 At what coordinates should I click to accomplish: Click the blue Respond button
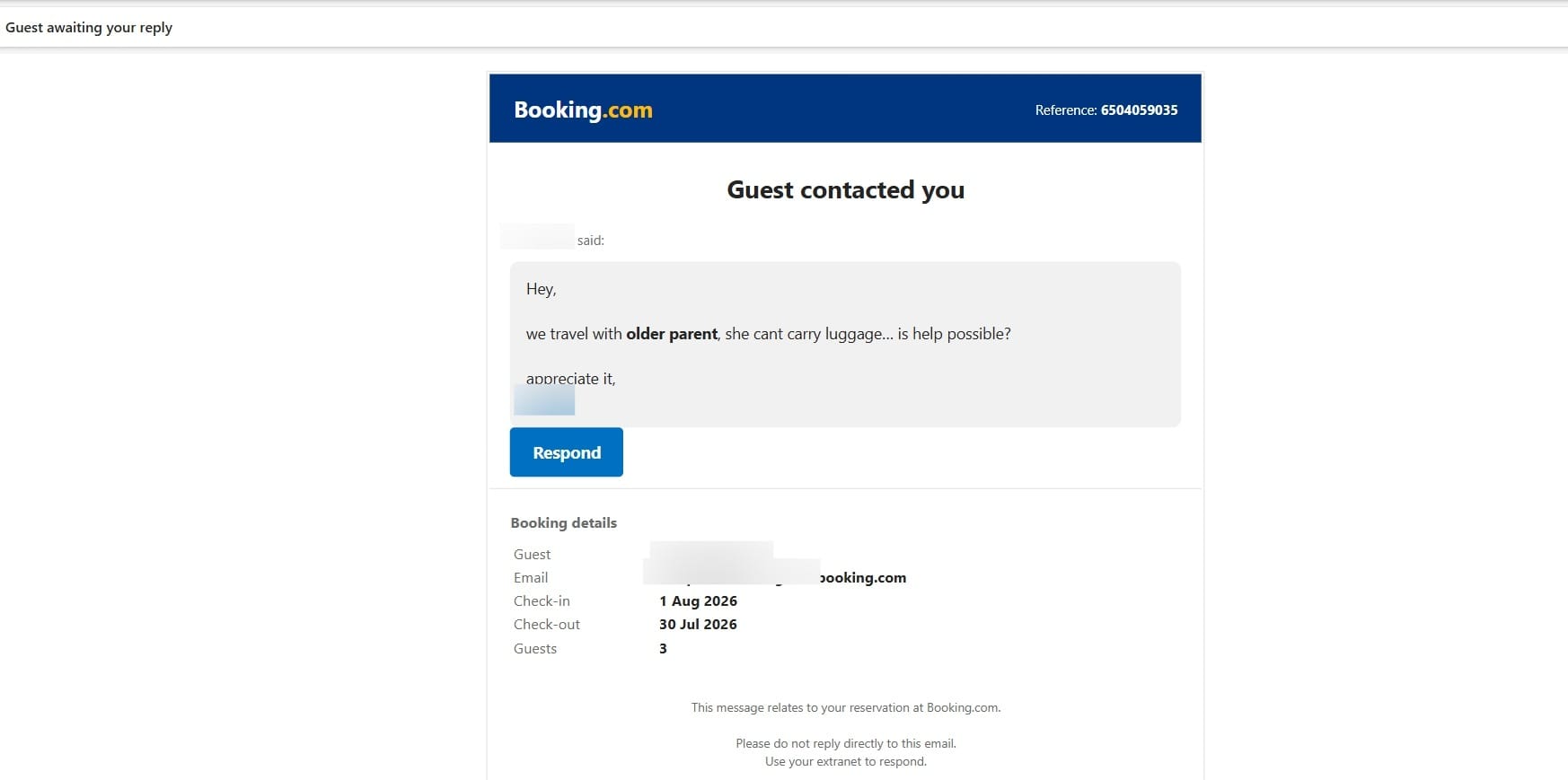[x=566, y=452]
